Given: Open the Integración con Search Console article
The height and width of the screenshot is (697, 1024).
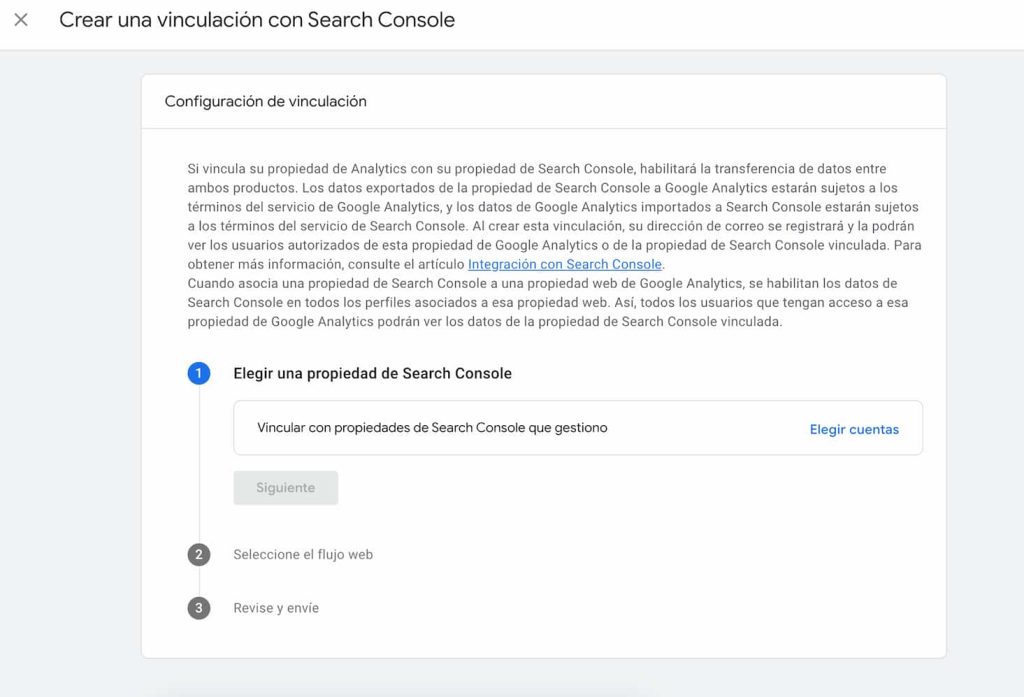Looking at the screenshot, I should 564,264.
